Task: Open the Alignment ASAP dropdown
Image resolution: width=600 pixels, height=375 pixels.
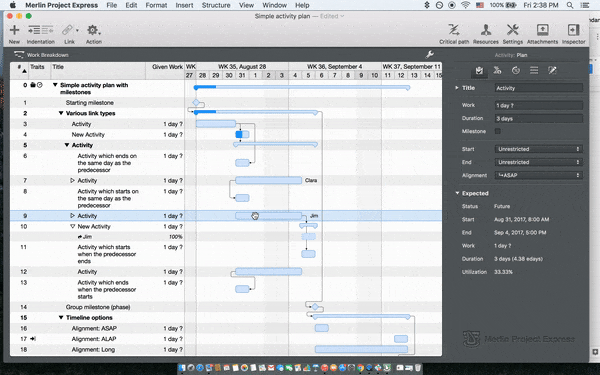Action: (x=539, y=175)
